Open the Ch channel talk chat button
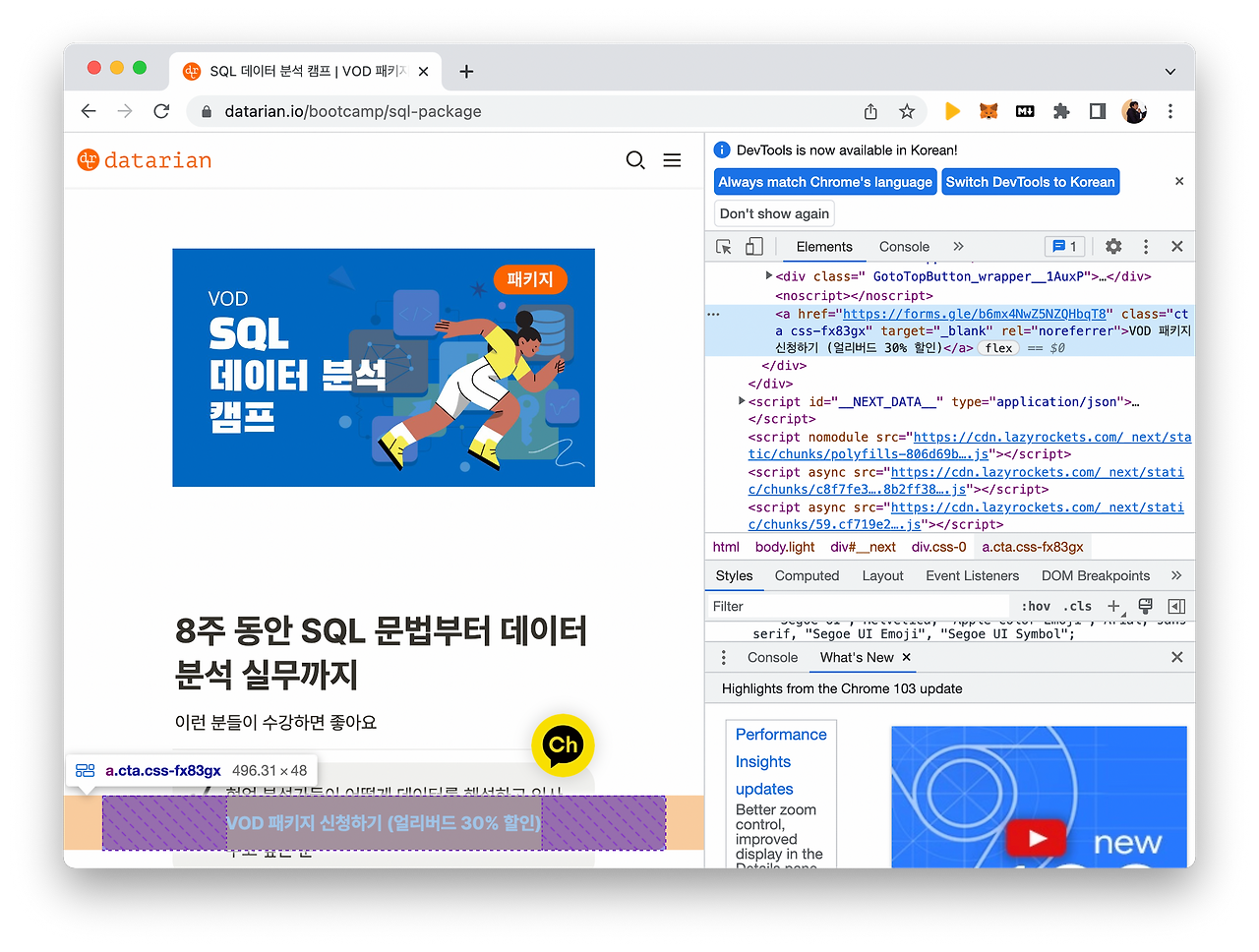Viewport: 1259px width, 952px height. click(563, 745)
